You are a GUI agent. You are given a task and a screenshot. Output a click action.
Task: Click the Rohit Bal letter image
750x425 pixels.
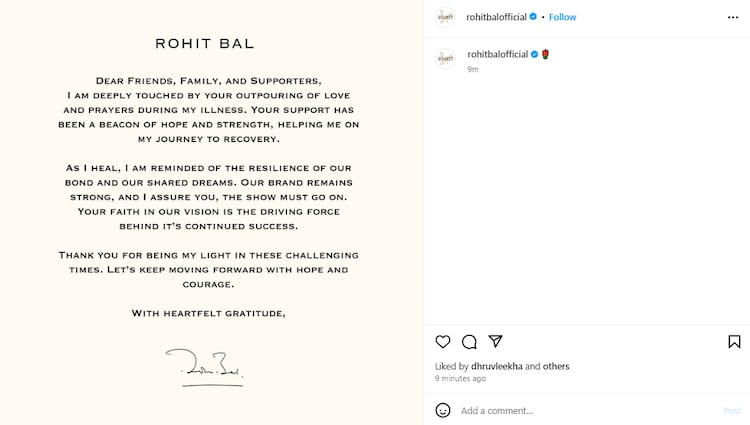(x=211, y=212)
